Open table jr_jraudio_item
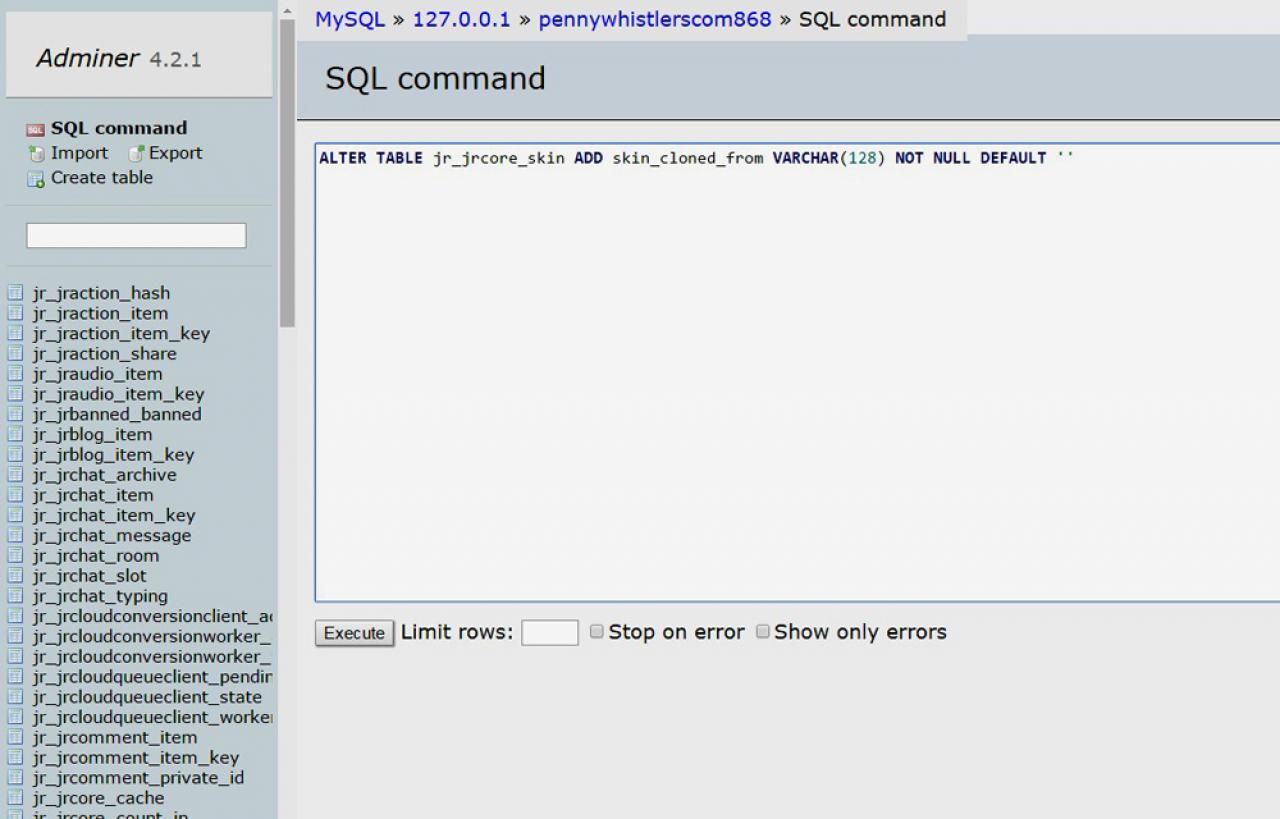 [97, 374]
